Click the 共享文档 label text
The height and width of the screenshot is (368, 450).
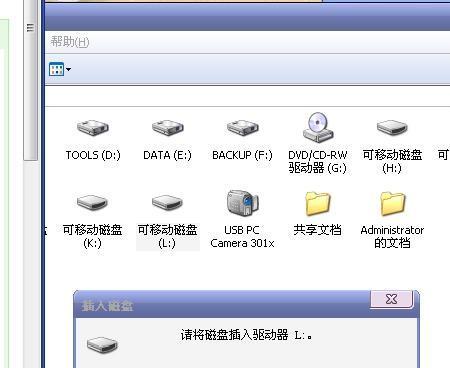(317, 230)
